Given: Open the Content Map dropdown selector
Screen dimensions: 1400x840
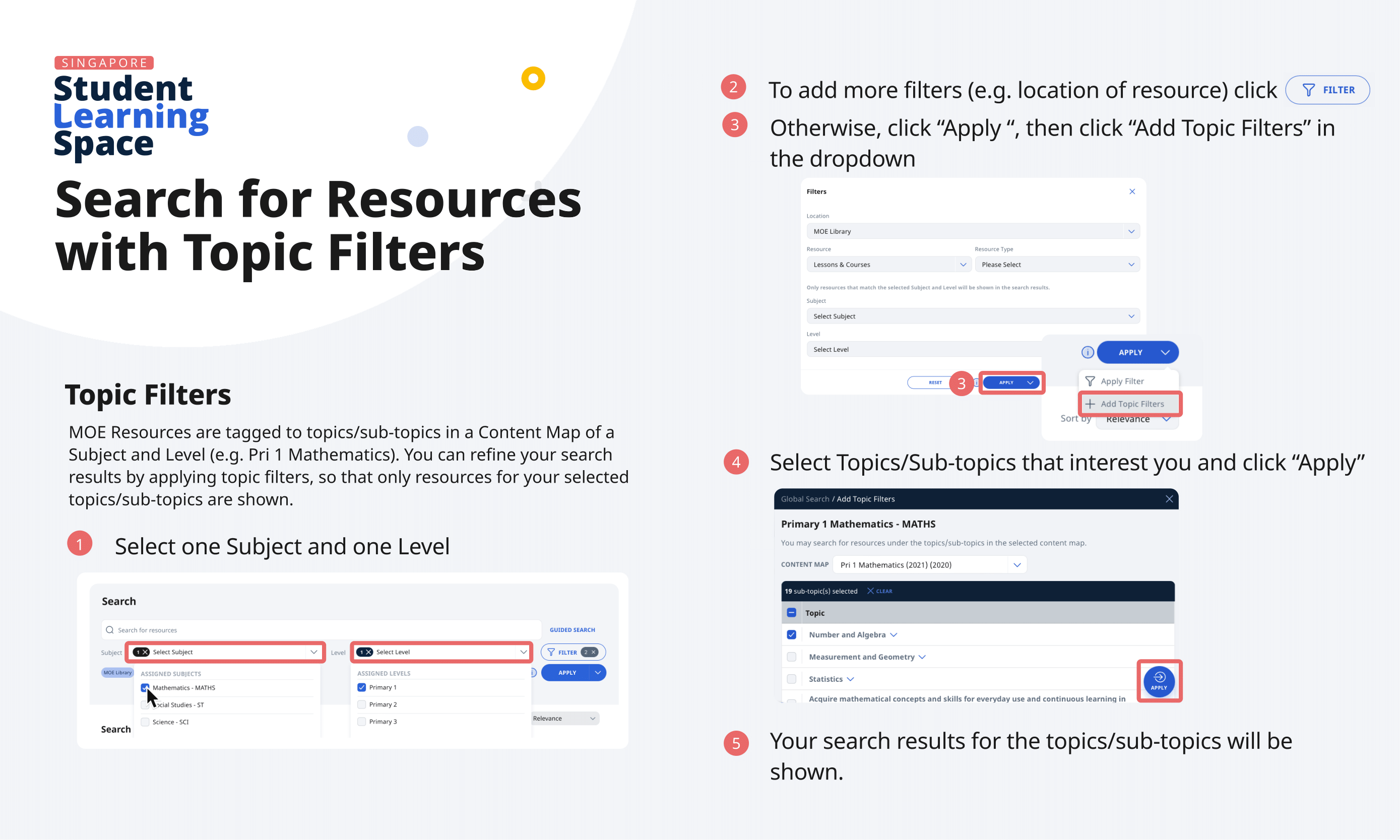Looking at the screenshot, I should tap(1018, 564).
